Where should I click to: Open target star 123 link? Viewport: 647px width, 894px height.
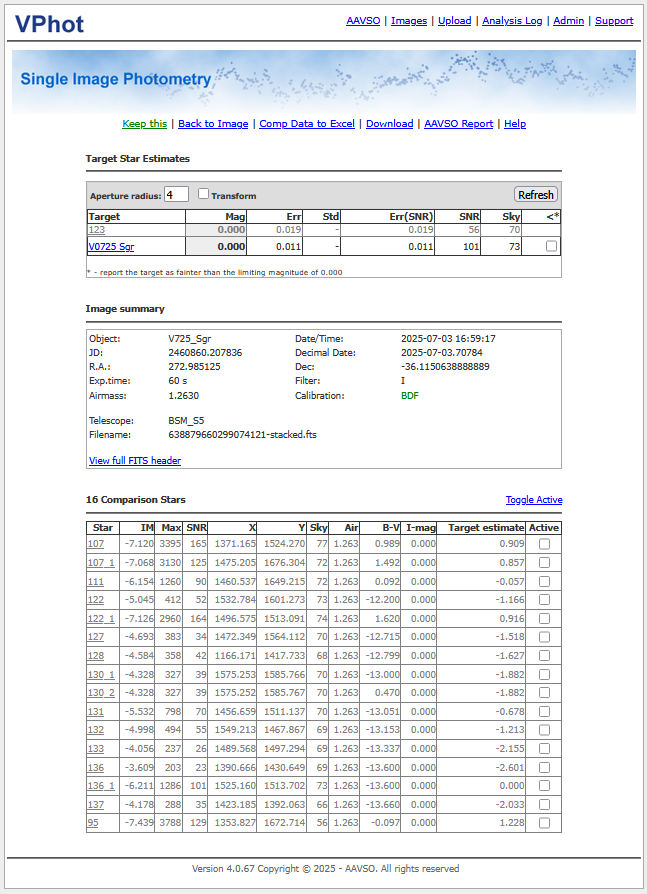[x=96, y=230]
